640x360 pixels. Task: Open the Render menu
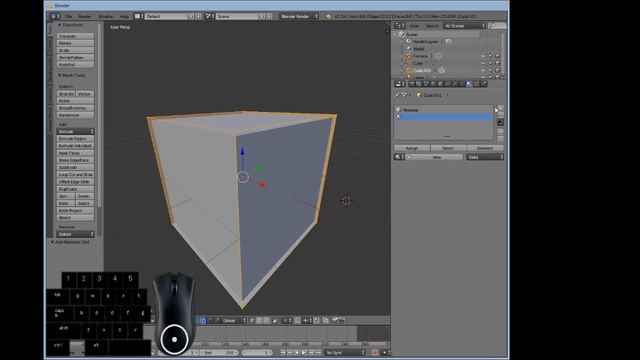[85, 16]
